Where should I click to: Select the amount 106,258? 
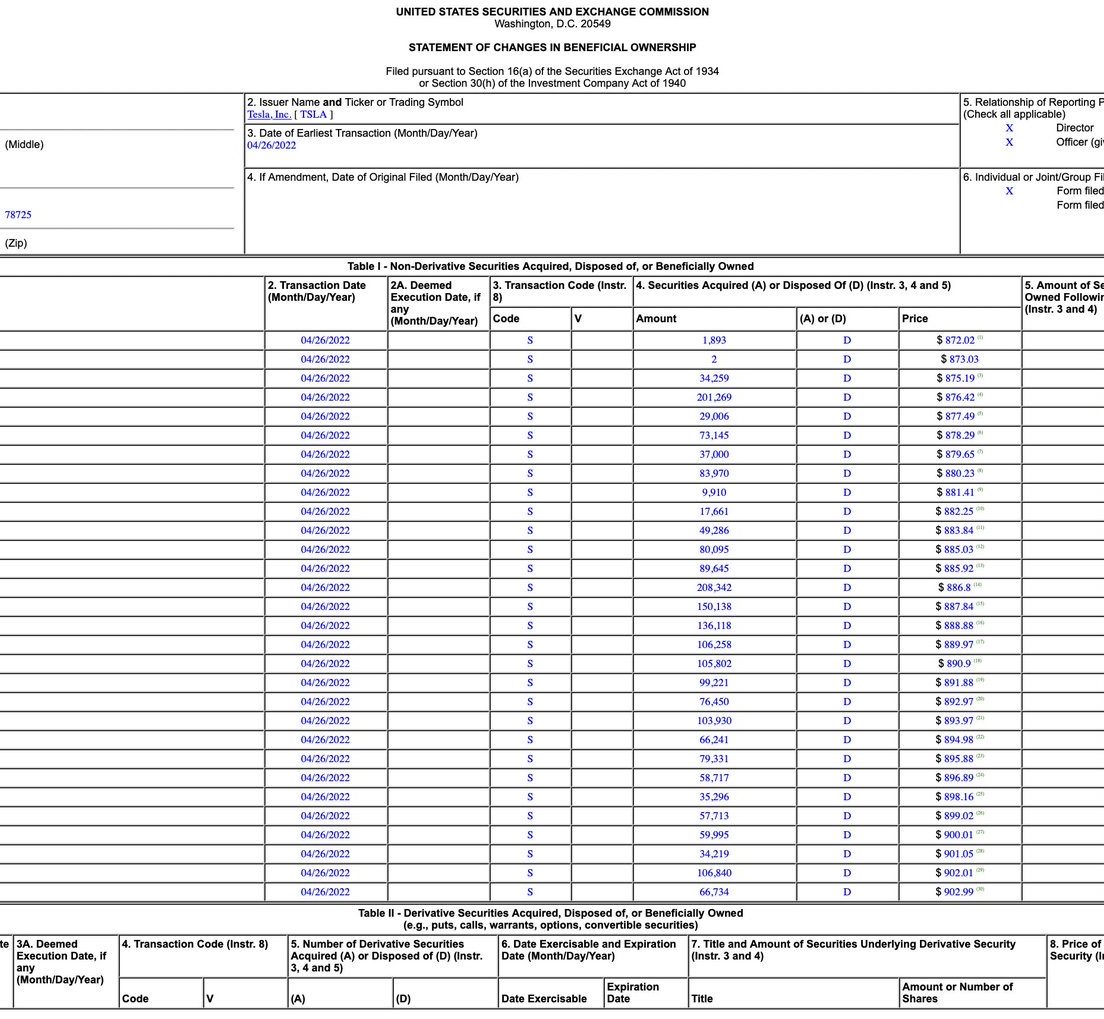[714, 644]
